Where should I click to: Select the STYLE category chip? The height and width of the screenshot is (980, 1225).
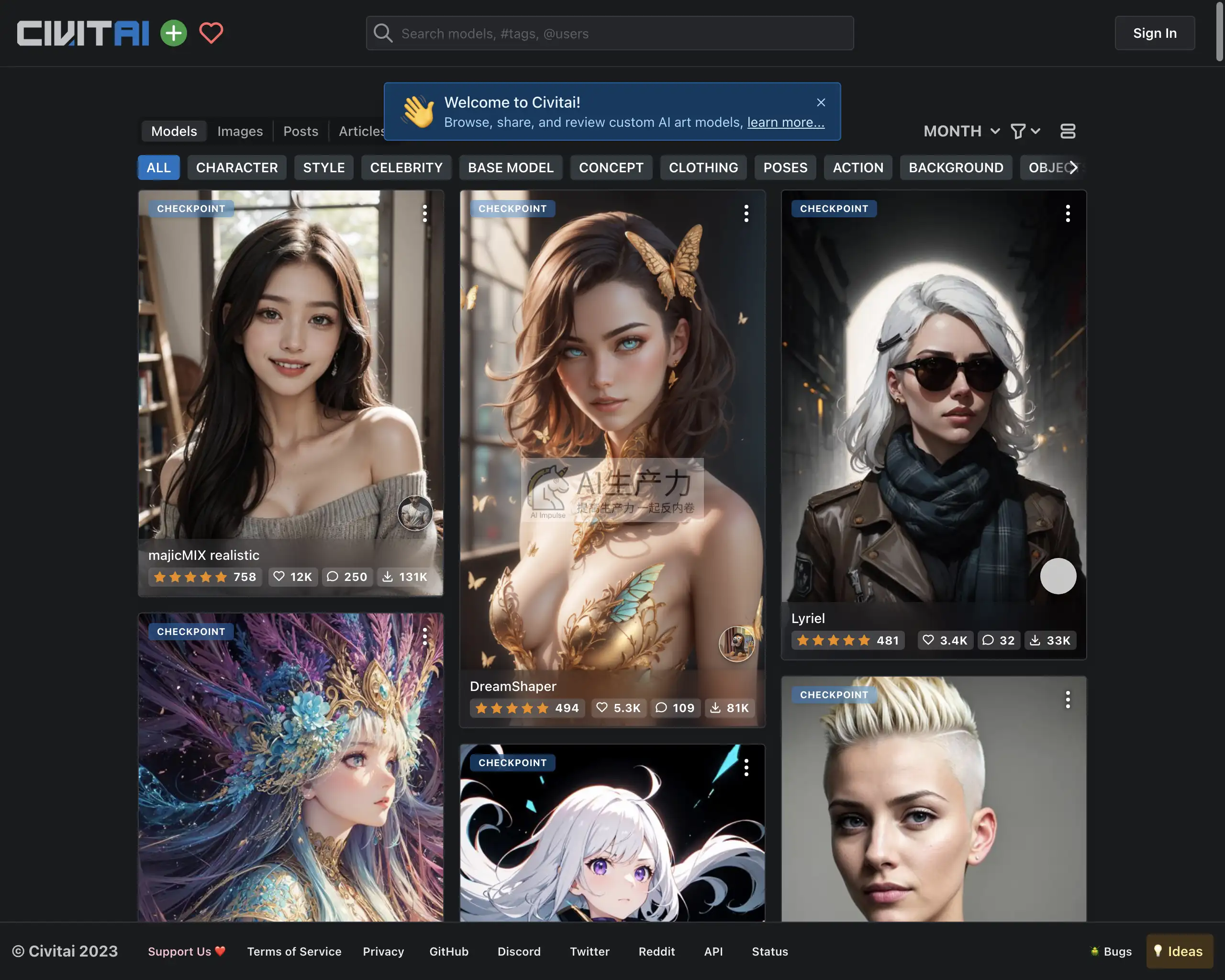coord(324,167)
